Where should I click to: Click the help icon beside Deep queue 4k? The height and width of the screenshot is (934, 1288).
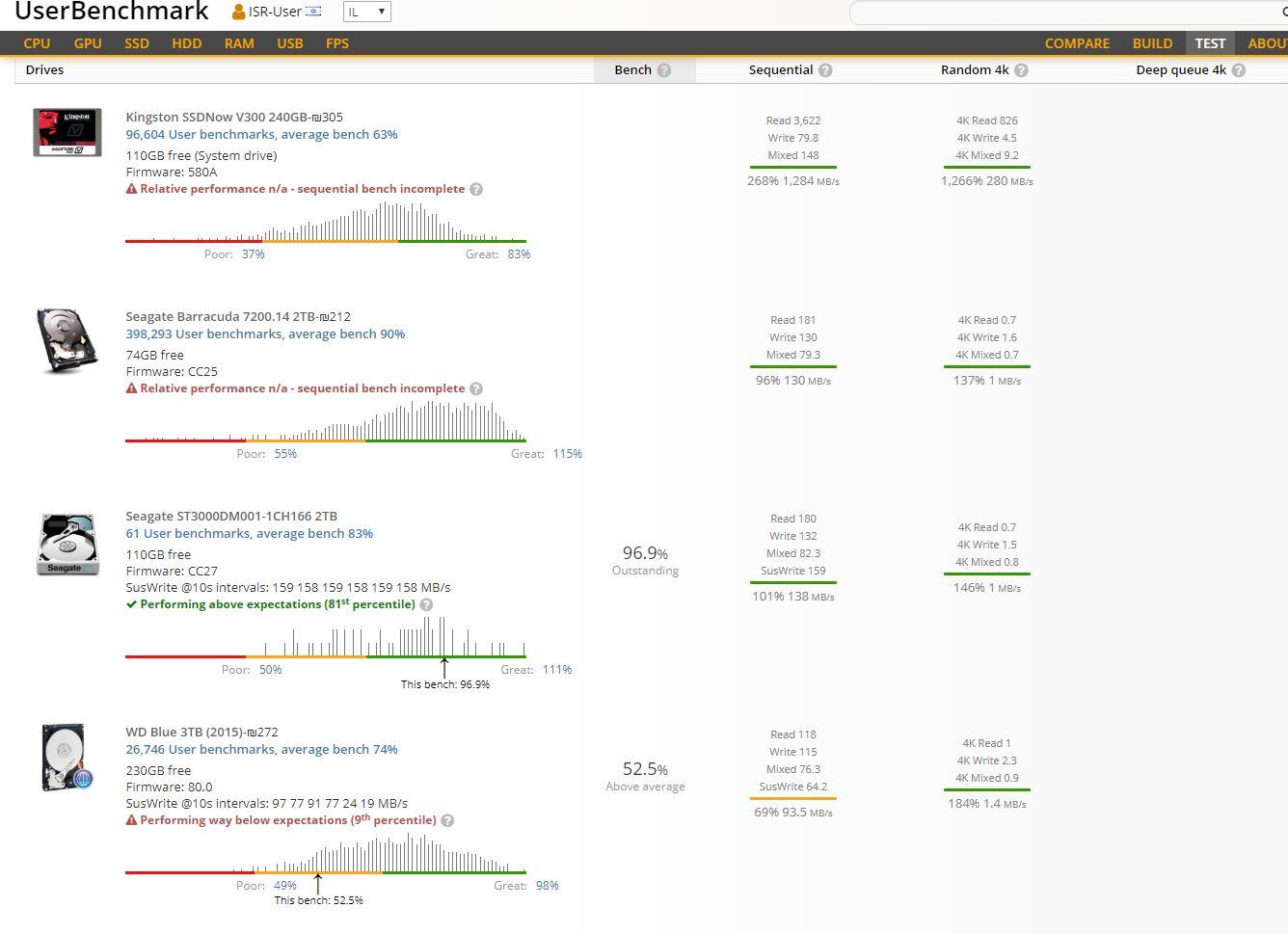(1239, 70)
